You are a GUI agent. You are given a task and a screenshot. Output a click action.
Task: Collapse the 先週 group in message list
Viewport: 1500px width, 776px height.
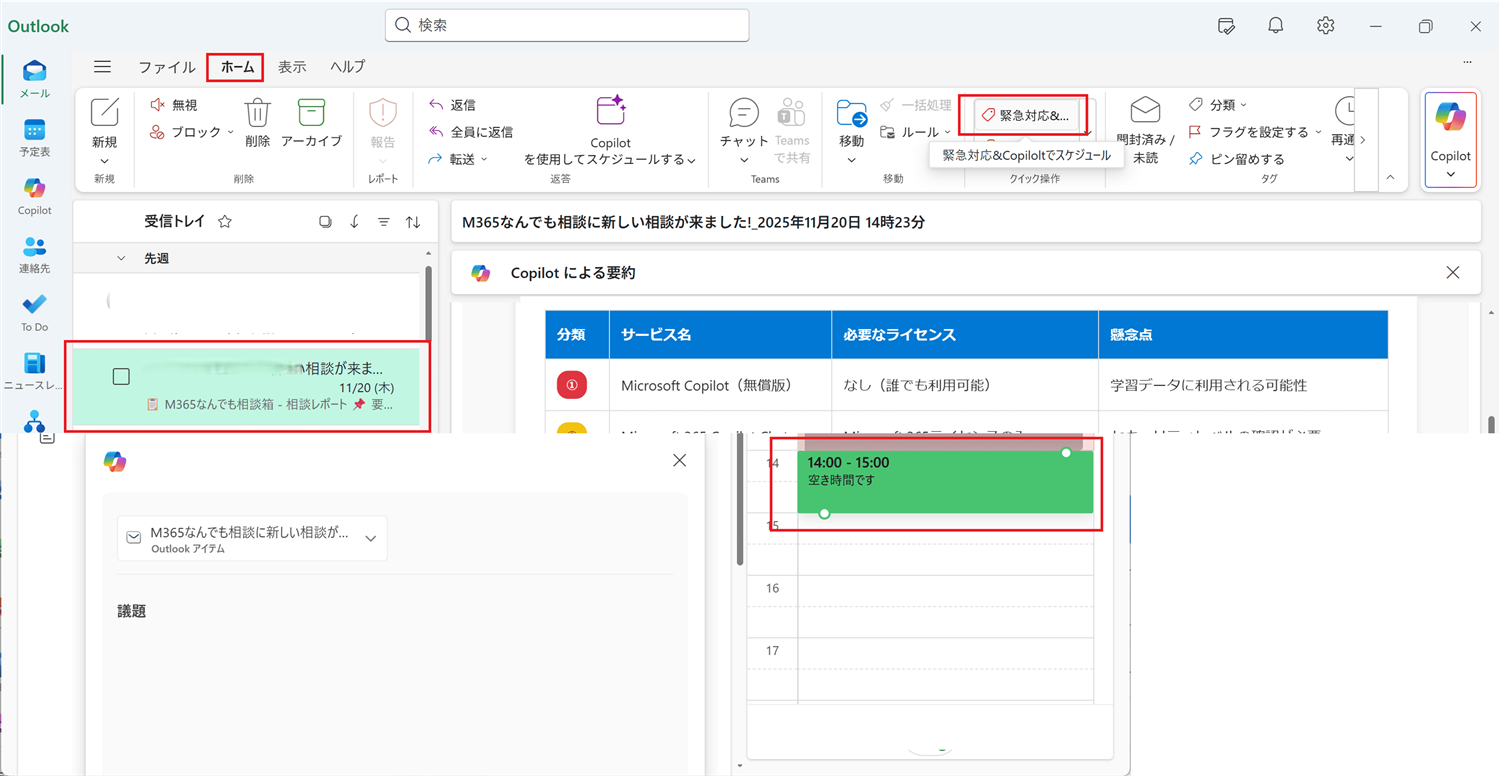point(121,258)
